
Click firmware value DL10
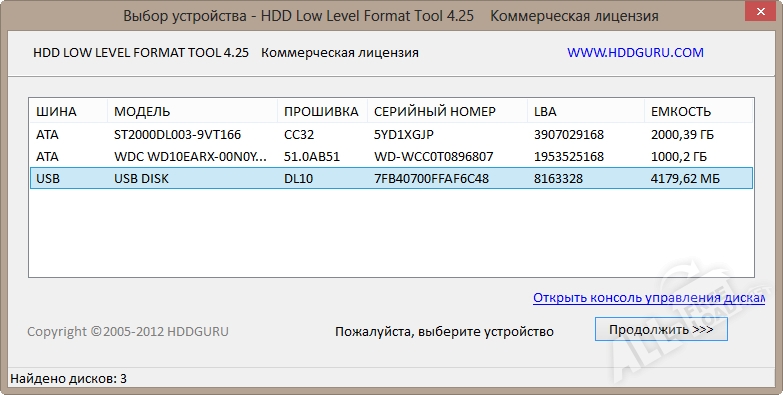tap(299, 179)
